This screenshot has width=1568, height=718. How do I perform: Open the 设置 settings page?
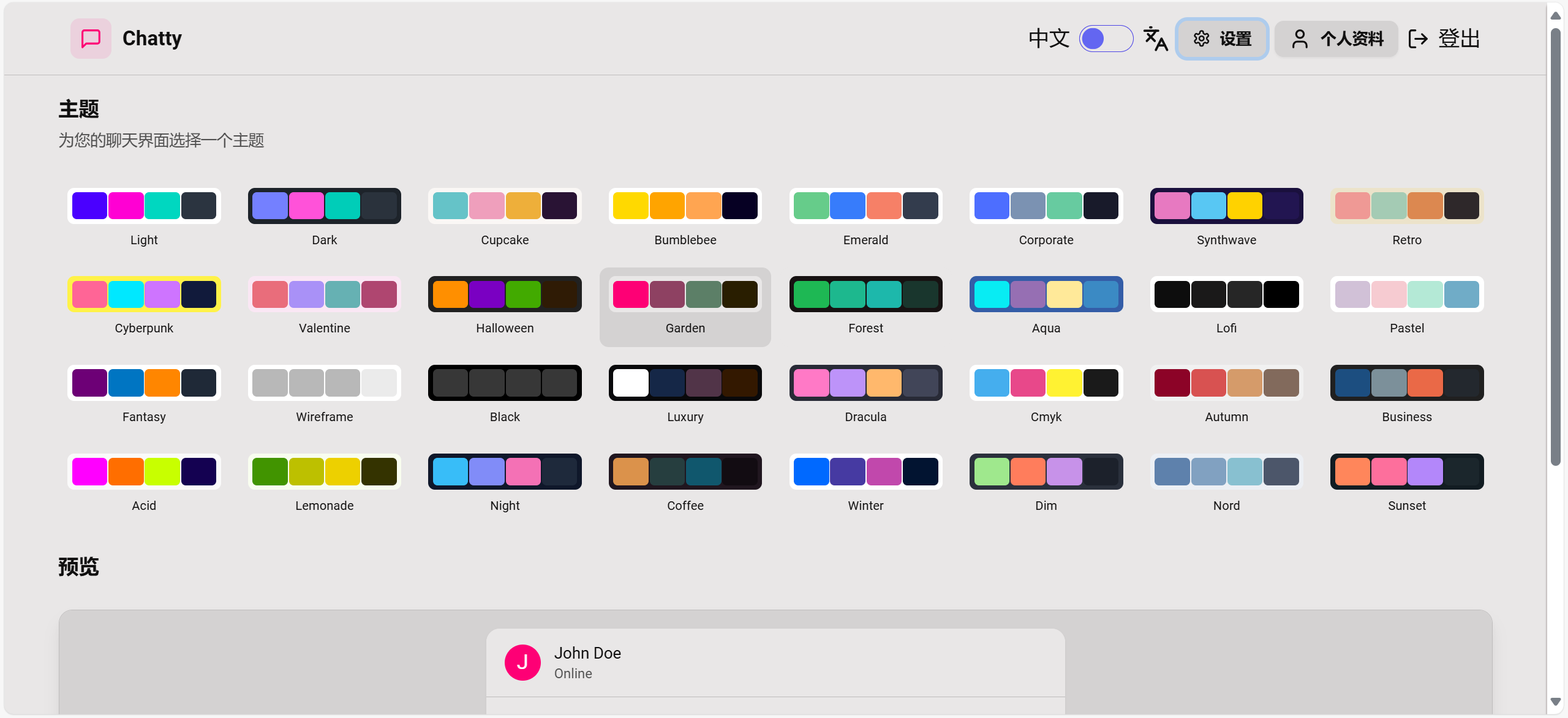coord(1235,39)
